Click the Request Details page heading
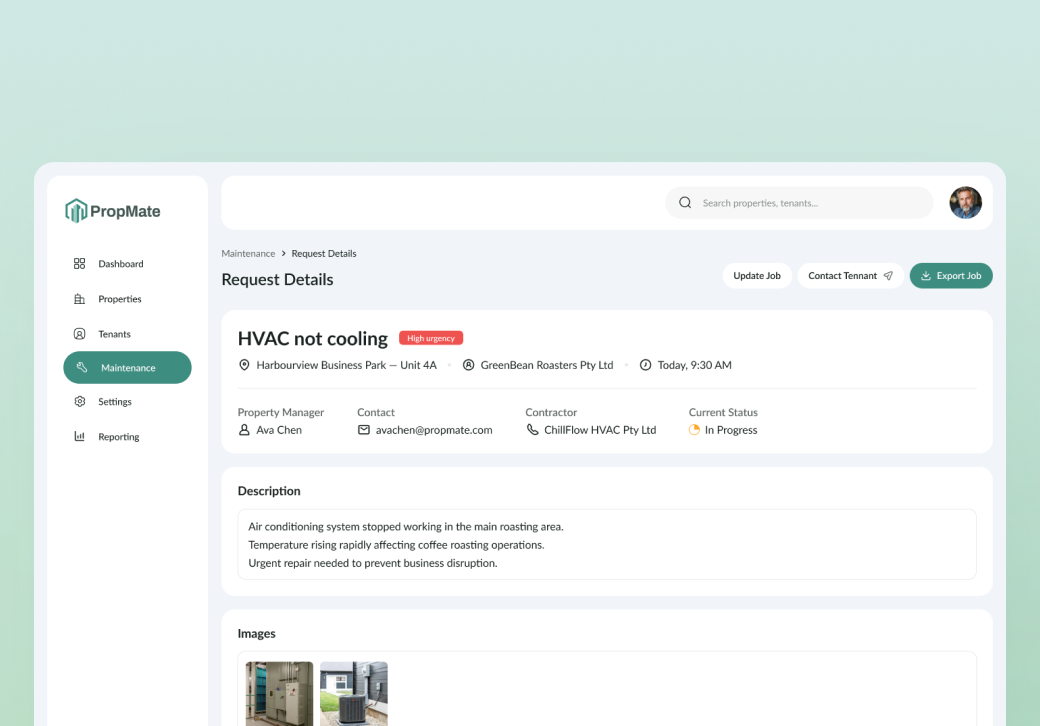 coord(277,280)
